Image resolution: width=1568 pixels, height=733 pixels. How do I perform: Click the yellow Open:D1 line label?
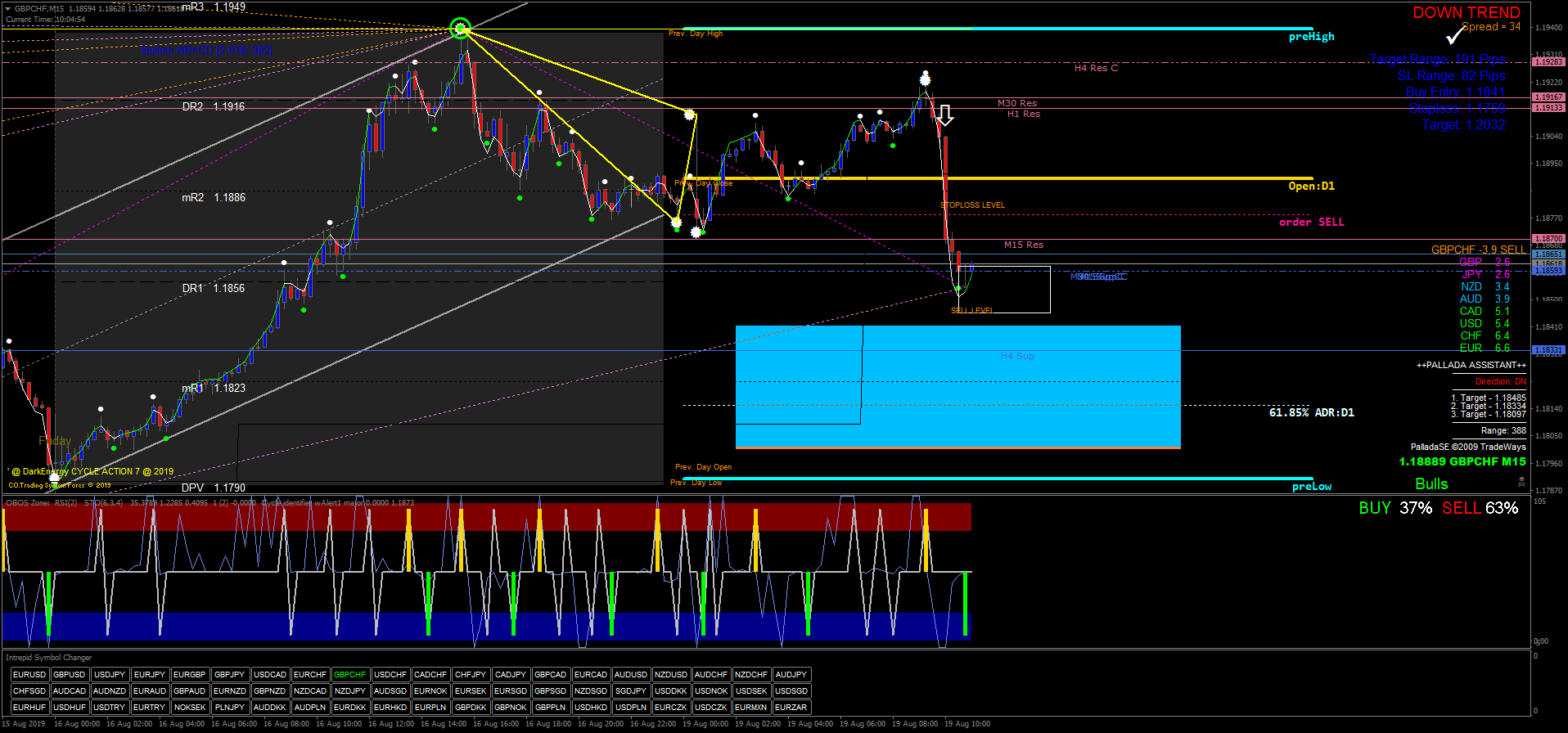pyautogui.click(x=1311, y=187)
